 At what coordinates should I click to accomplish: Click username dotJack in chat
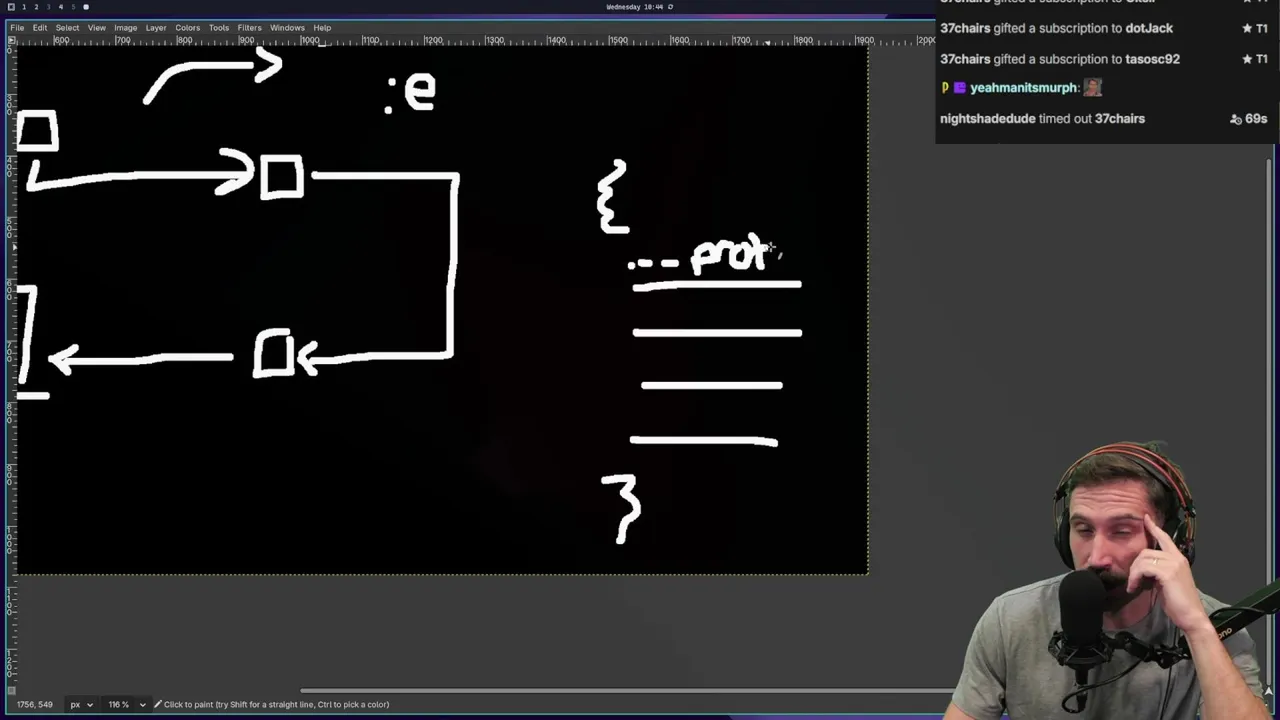click(1149, 28)
